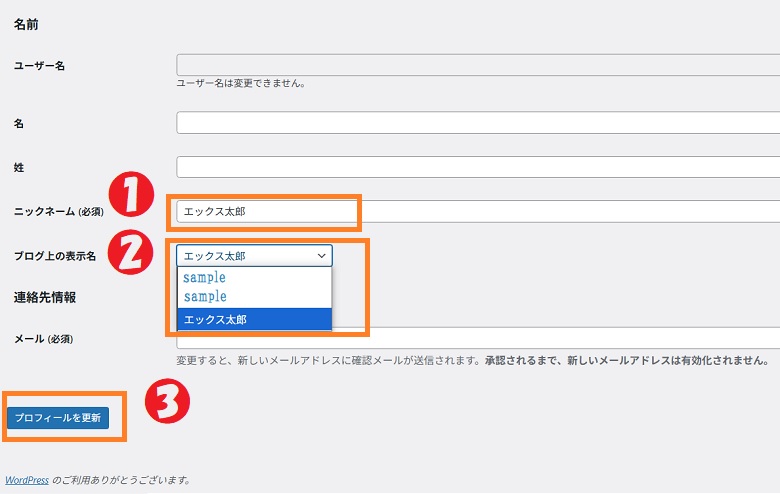
Task: Click the ユーザー名 disabled input field
Action: coord(478,65)
